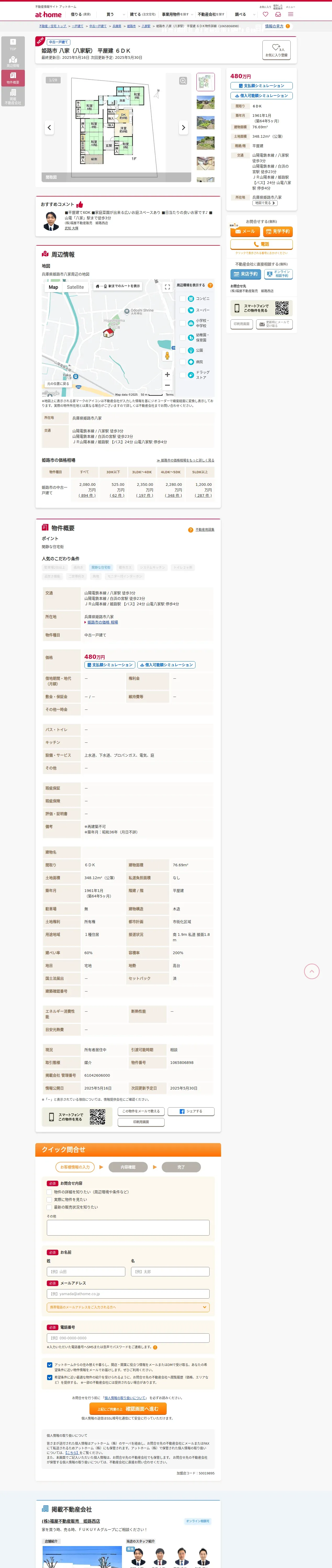The width and height of the screenshot is (332, 1568).
Task: Open saved search conditions icon in header
Action: coord(278,14)
